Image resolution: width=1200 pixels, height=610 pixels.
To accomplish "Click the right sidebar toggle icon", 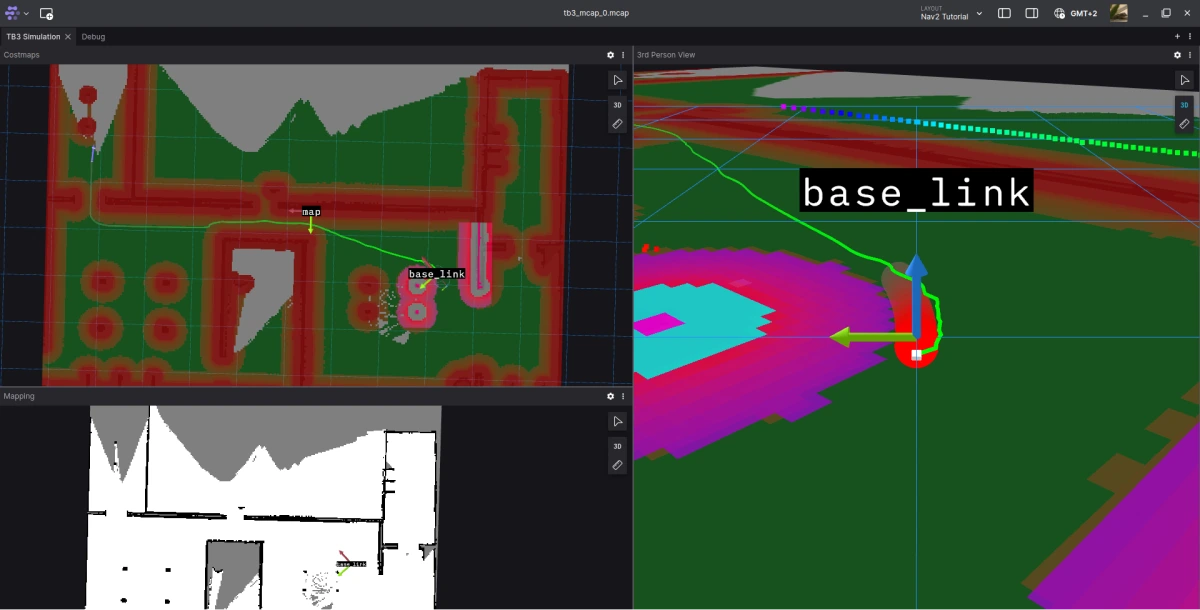I will pos(1031,13).
